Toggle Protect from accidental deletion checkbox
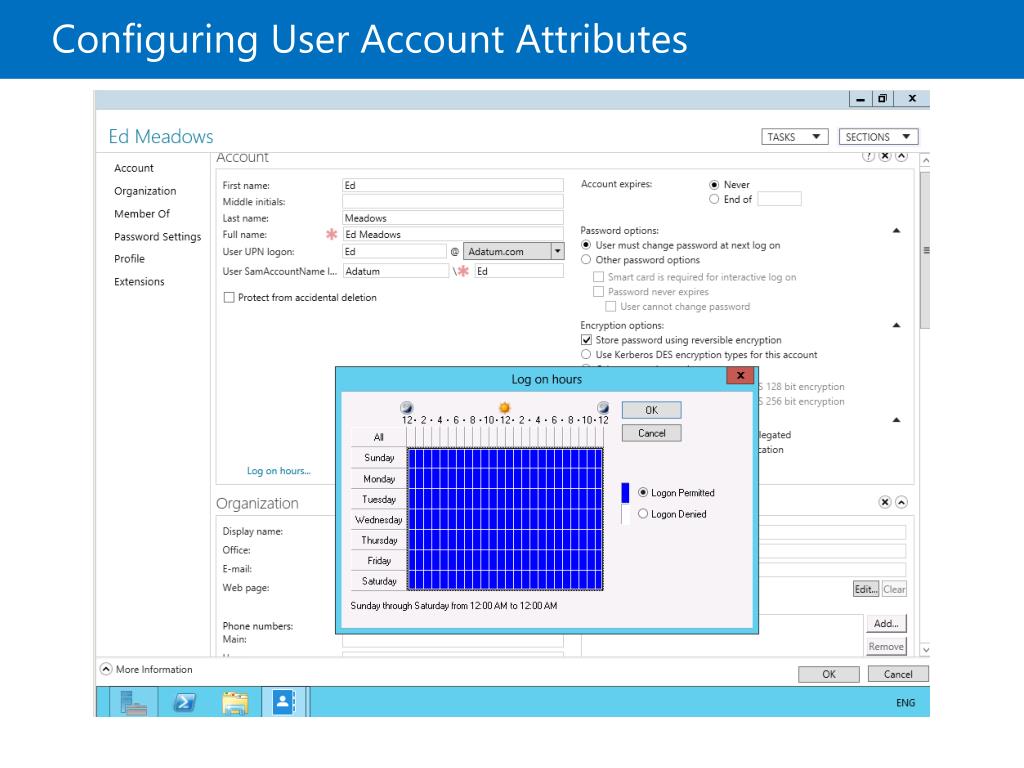 [x=229, y=297]
